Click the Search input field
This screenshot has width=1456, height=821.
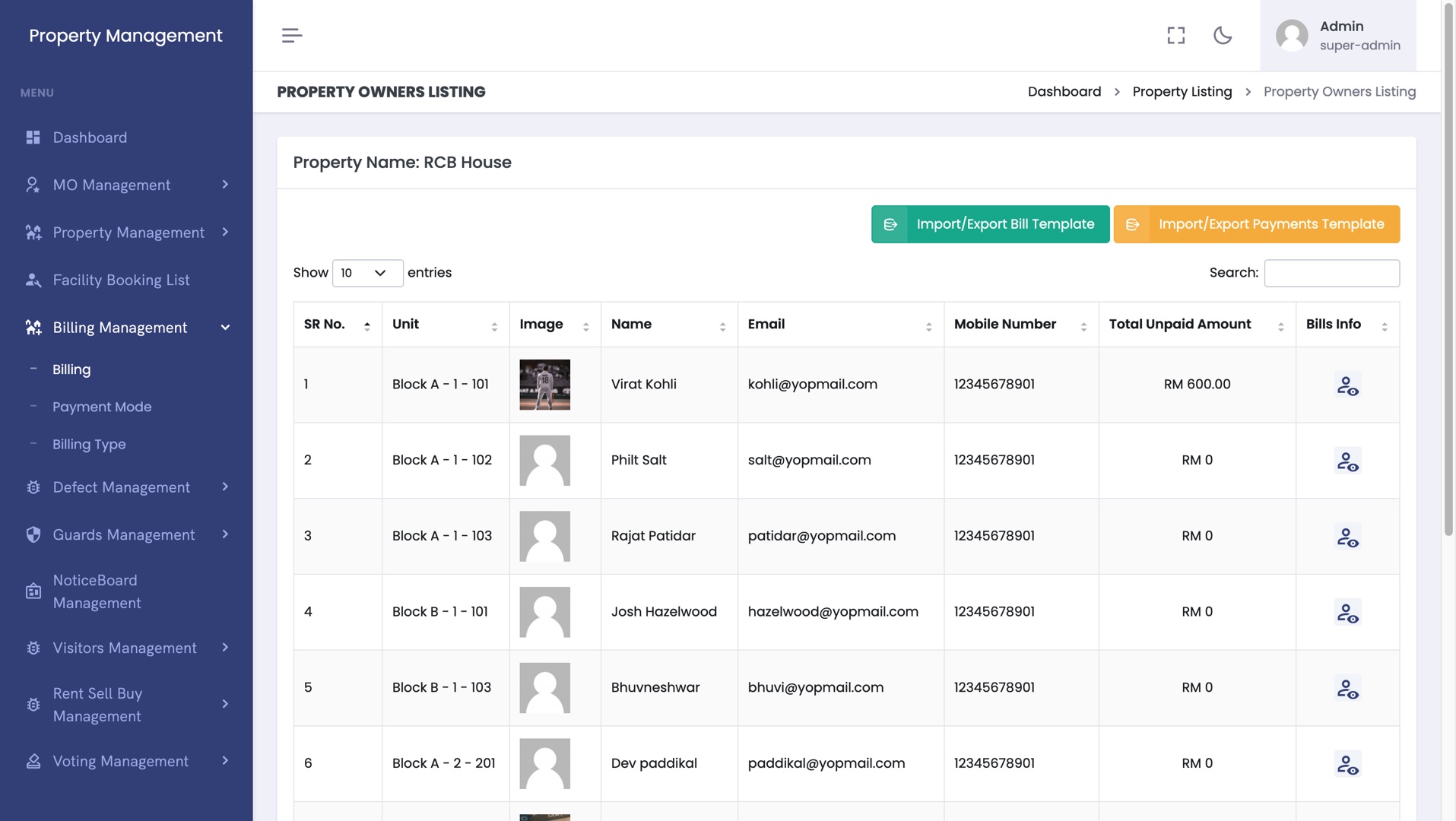(x=1331, y=274)
